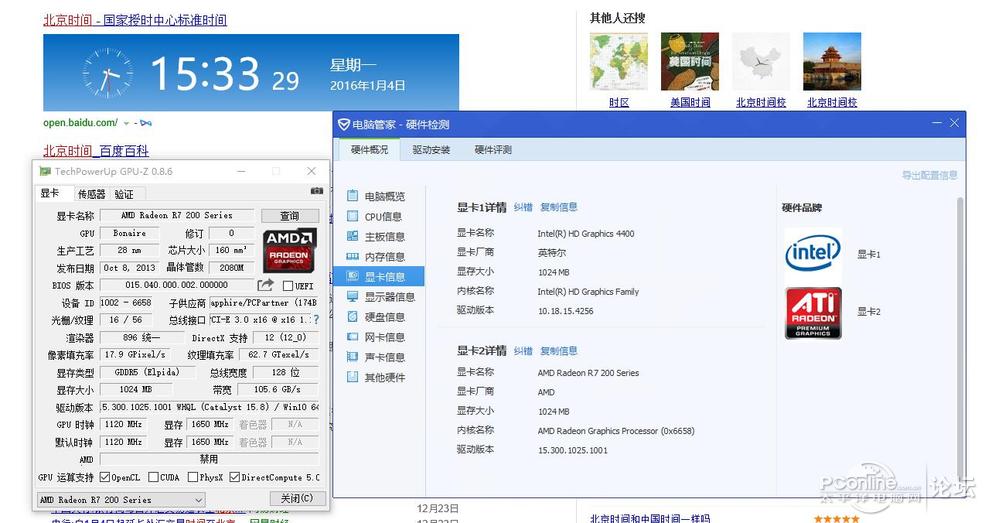Viewport: 985px width, 523px height.
Task: Click the analog clock icon in Beijing time widget
Action: [107, 73]
